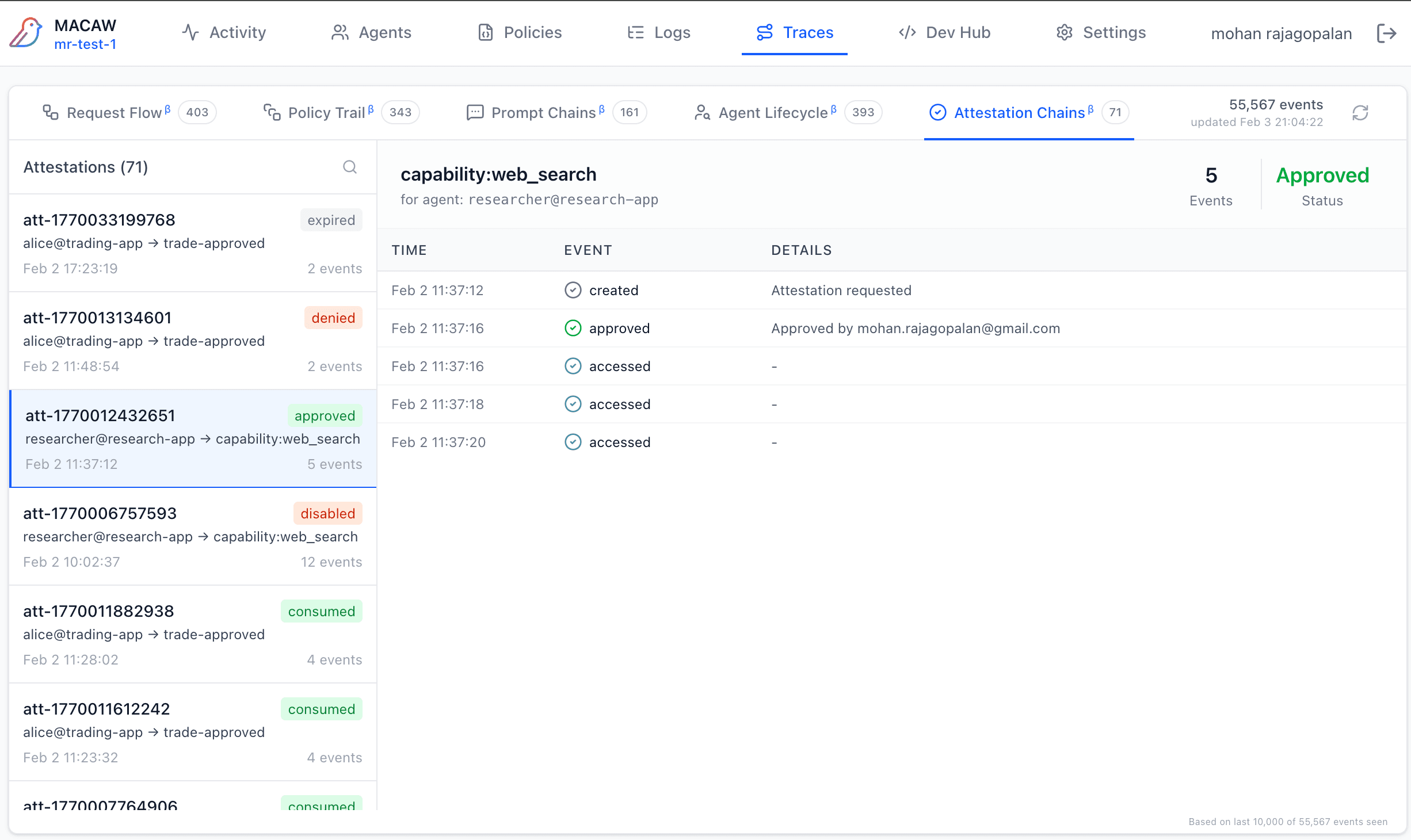Select the Prompt Chains tab
The width and height of the screenshot is (1411, 840).
[543, 113]
